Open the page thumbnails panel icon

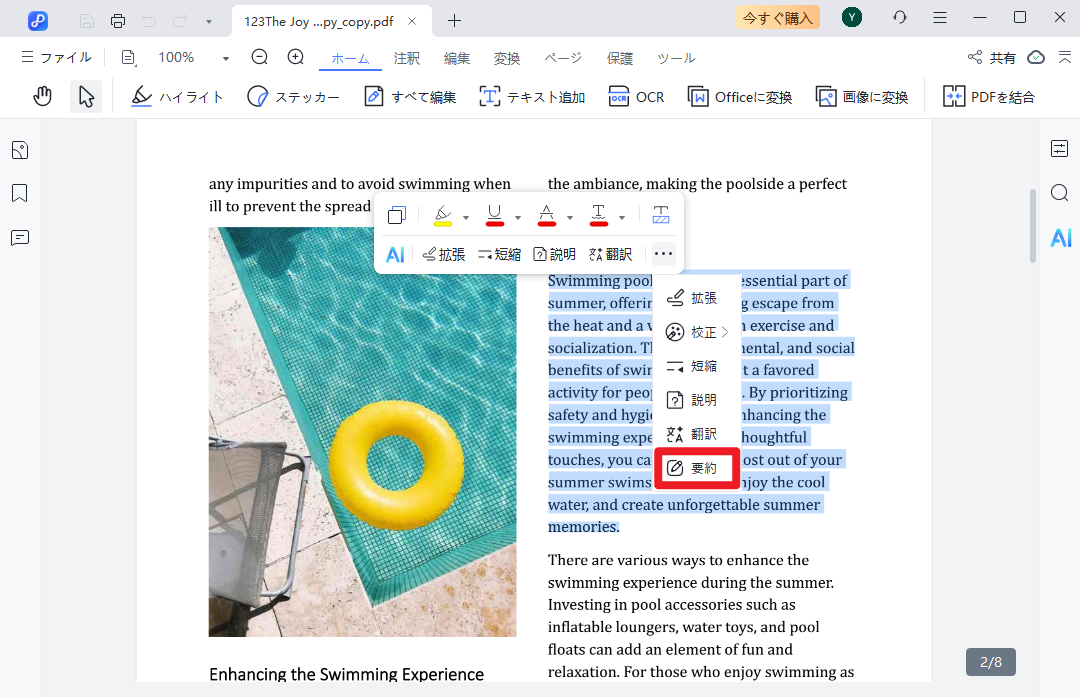click(20, 150)
